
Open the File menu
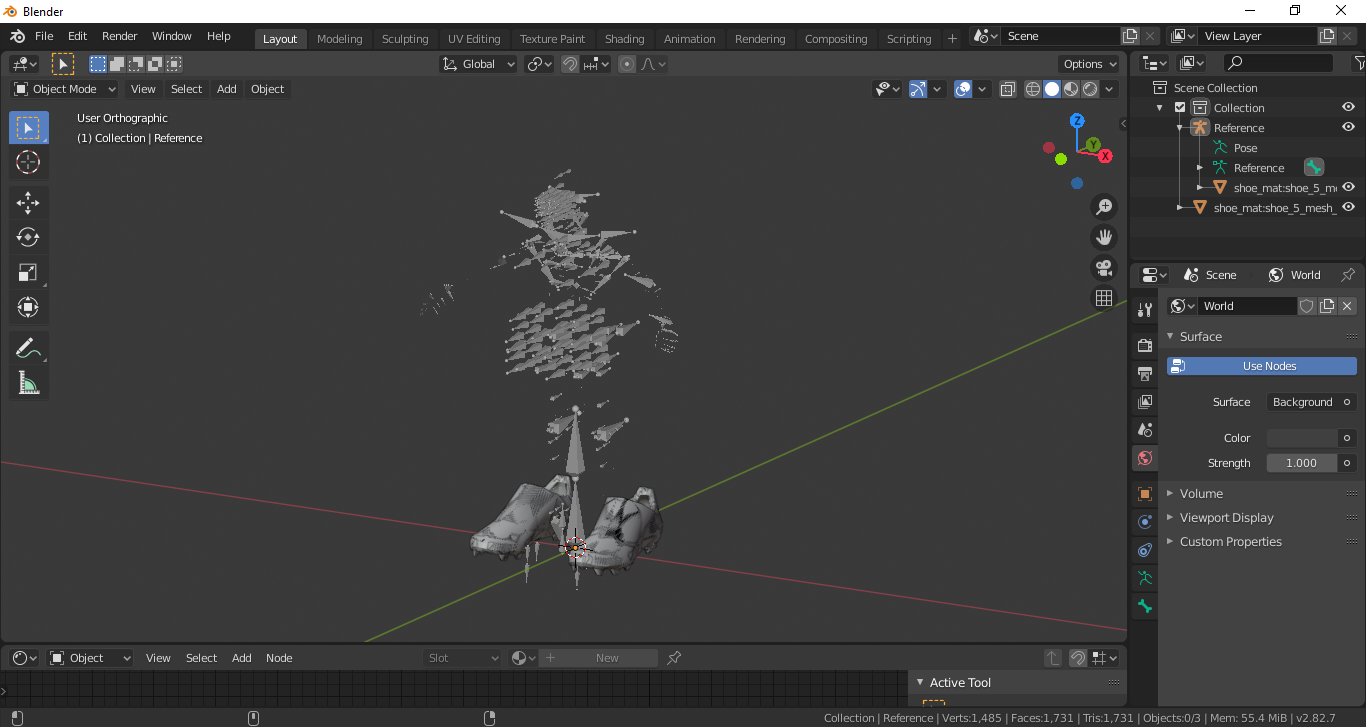[44, 36]
